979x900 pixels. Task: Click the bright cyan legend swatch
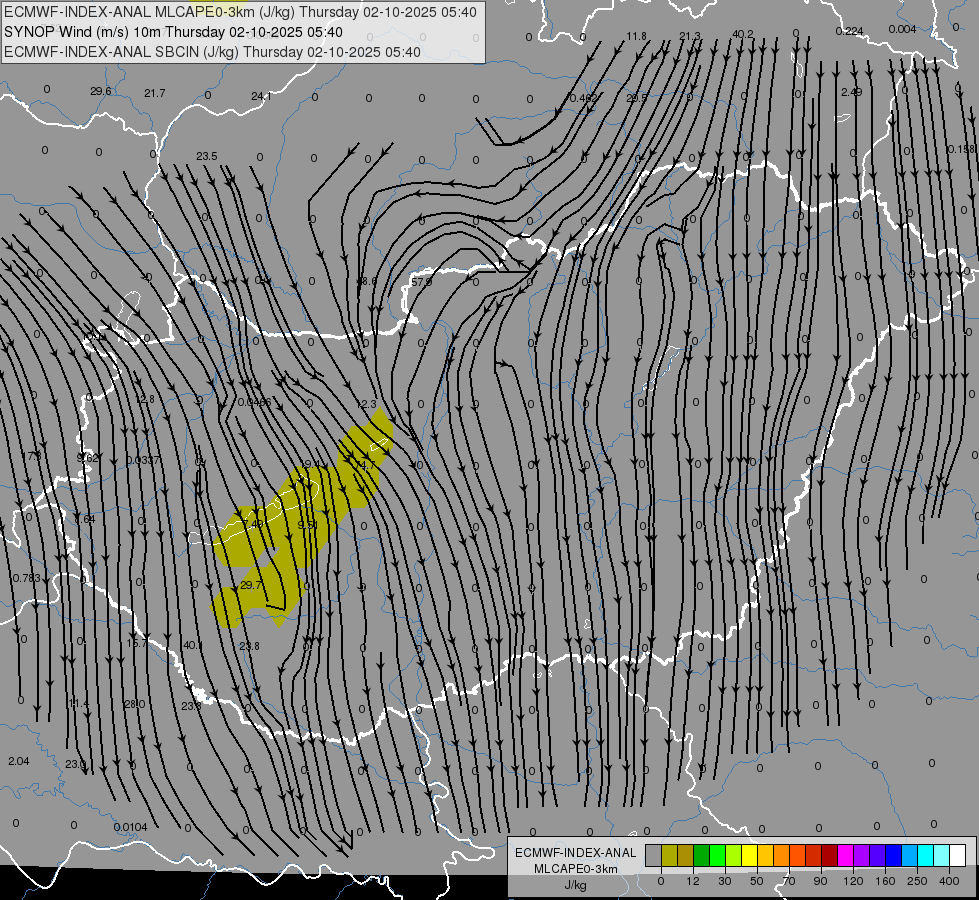925,855
